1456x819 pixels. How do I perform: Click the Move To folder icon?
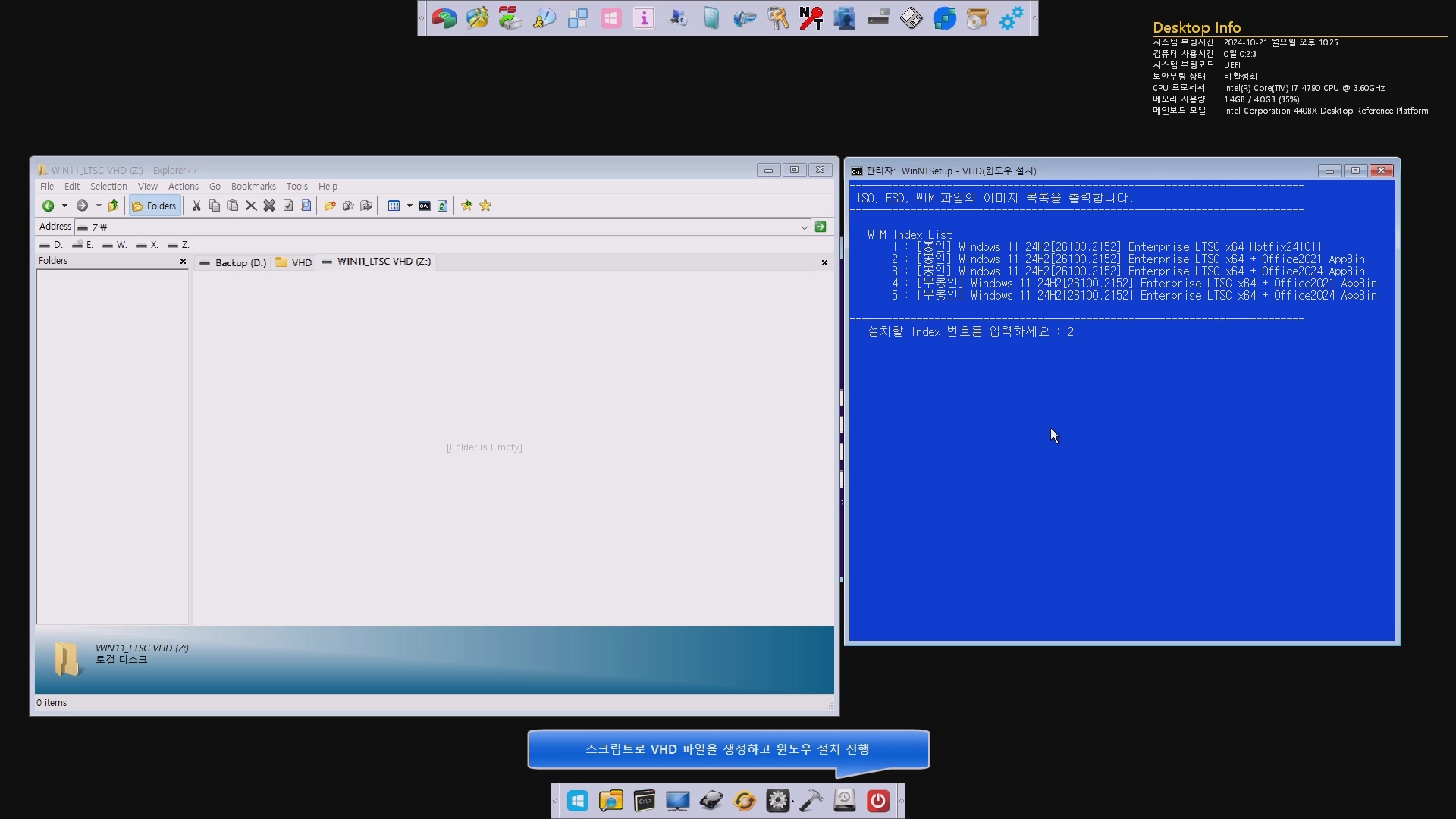366,206
